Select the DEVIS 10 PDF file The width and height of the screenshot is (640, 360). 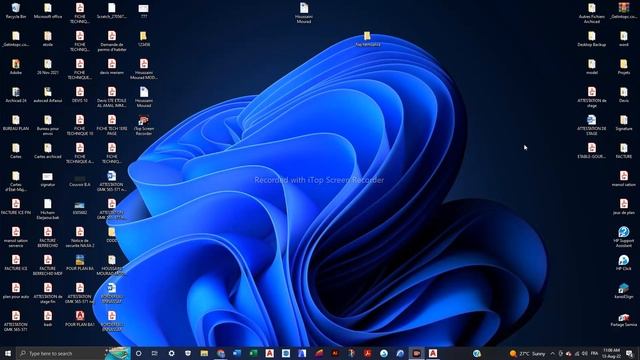tap(80, 95)
